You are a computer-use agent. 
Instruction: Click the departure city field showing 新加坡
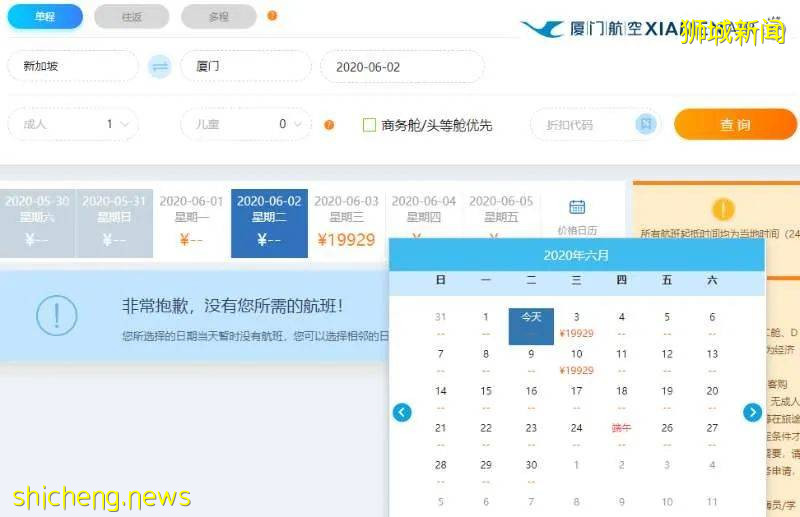pos(73,66)
